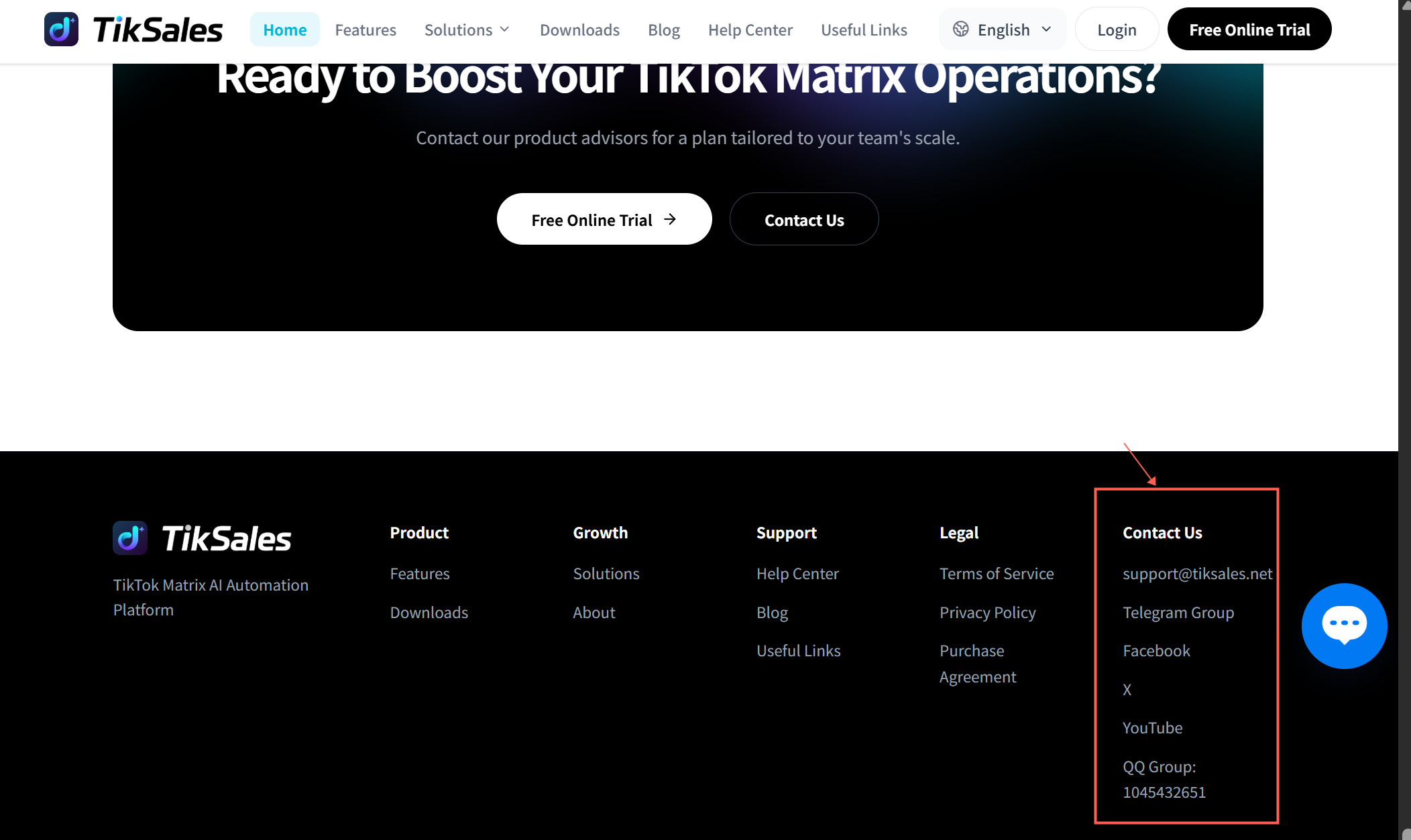Open Downloads in the top navigation
The width and height of the screenshot is (1411, 840).
click(579, 29)
